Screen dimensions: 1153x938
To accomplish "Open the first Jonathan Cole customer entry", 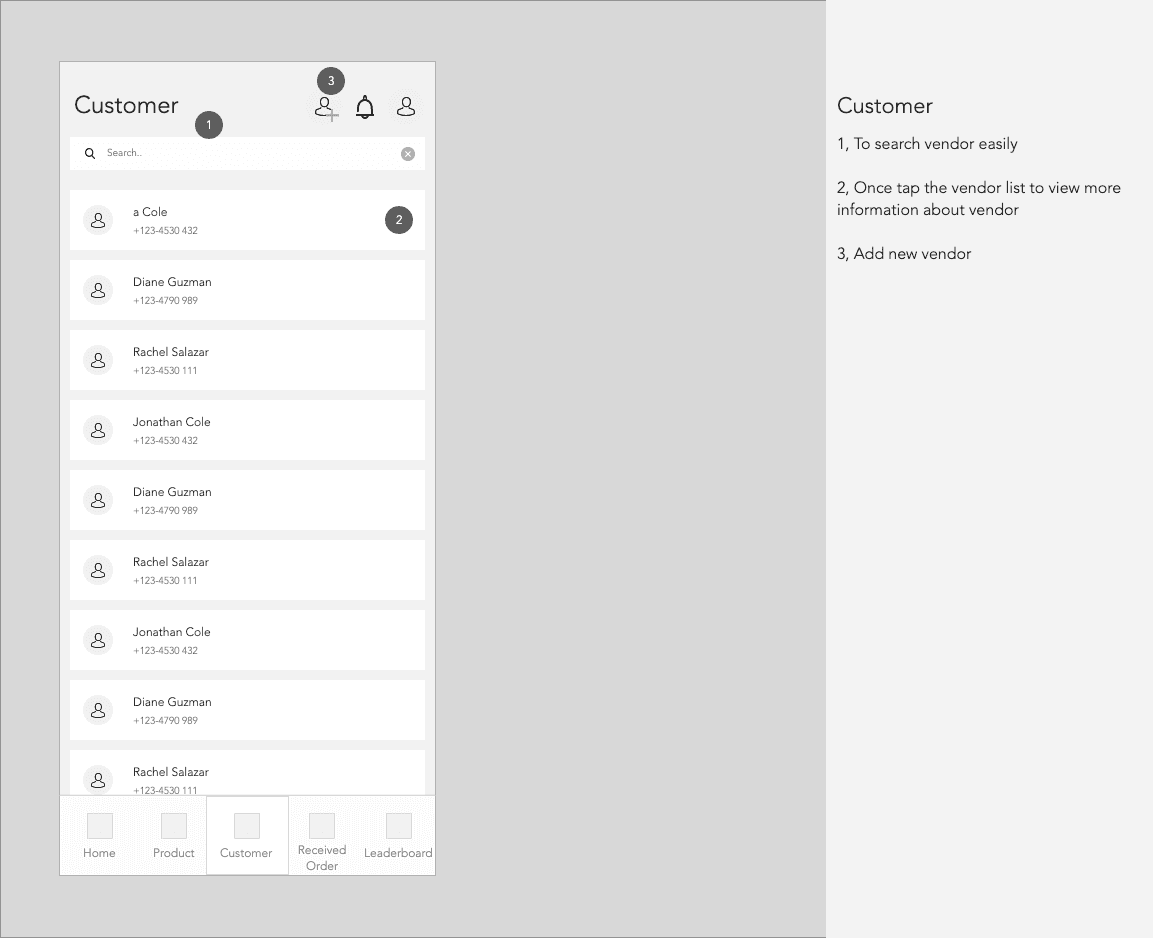I will (x=247, y=430).
